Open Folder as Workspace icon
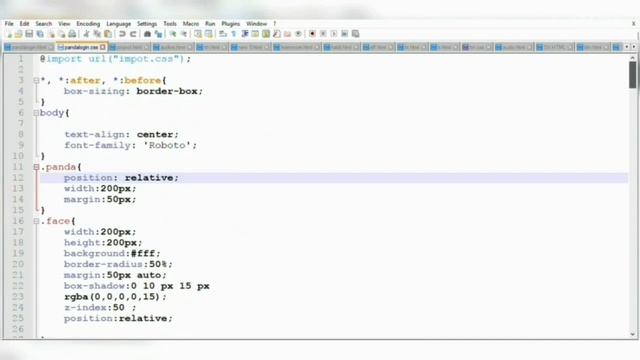 [x=287, y=34]
